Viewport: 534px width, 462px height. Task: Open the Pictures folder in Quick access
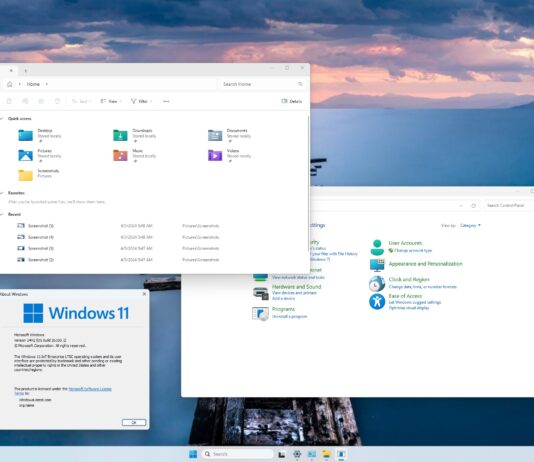coord(26,156)
